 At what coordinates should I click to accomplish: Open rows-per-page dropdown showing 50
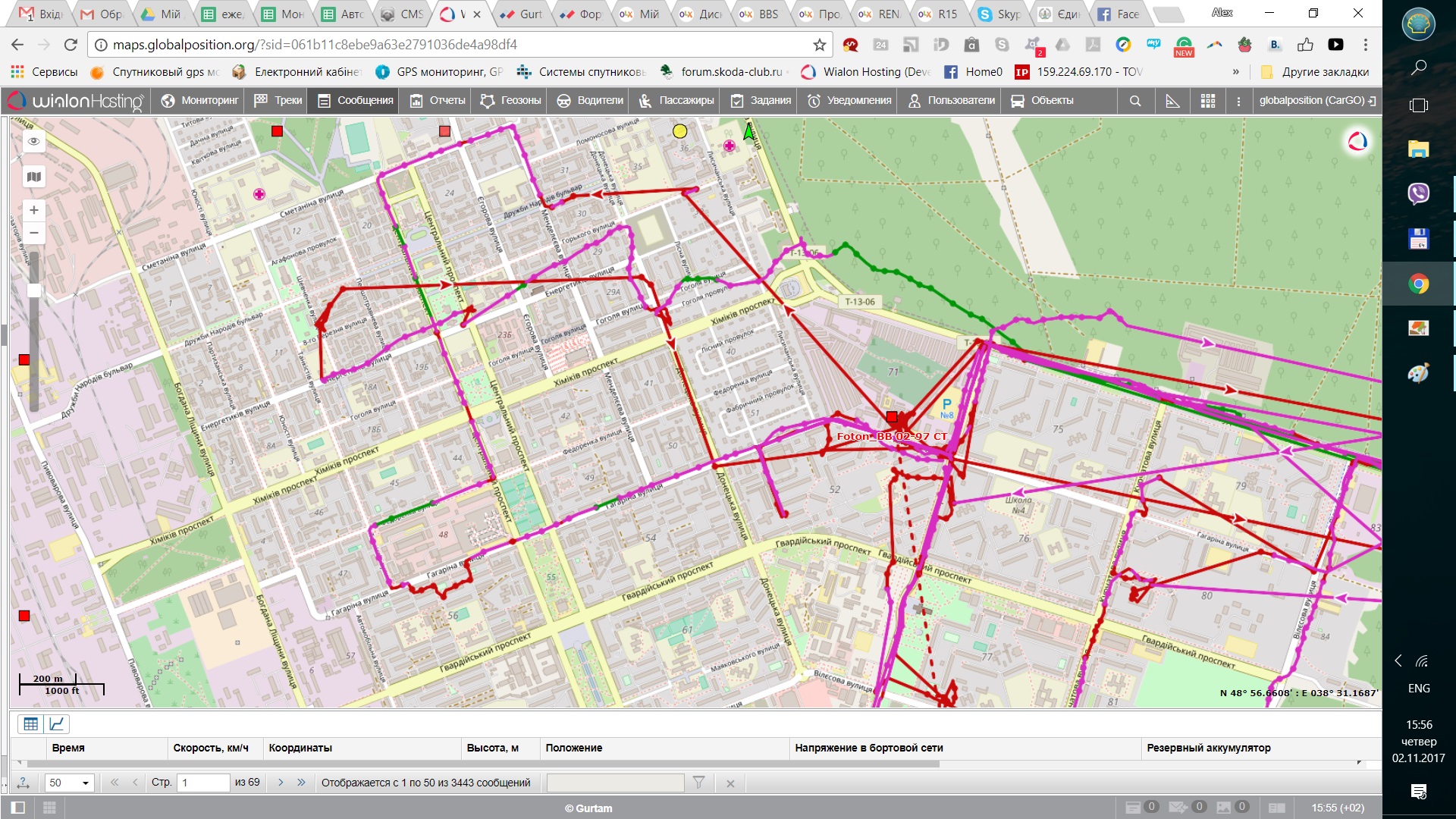[x=69, y=783]
